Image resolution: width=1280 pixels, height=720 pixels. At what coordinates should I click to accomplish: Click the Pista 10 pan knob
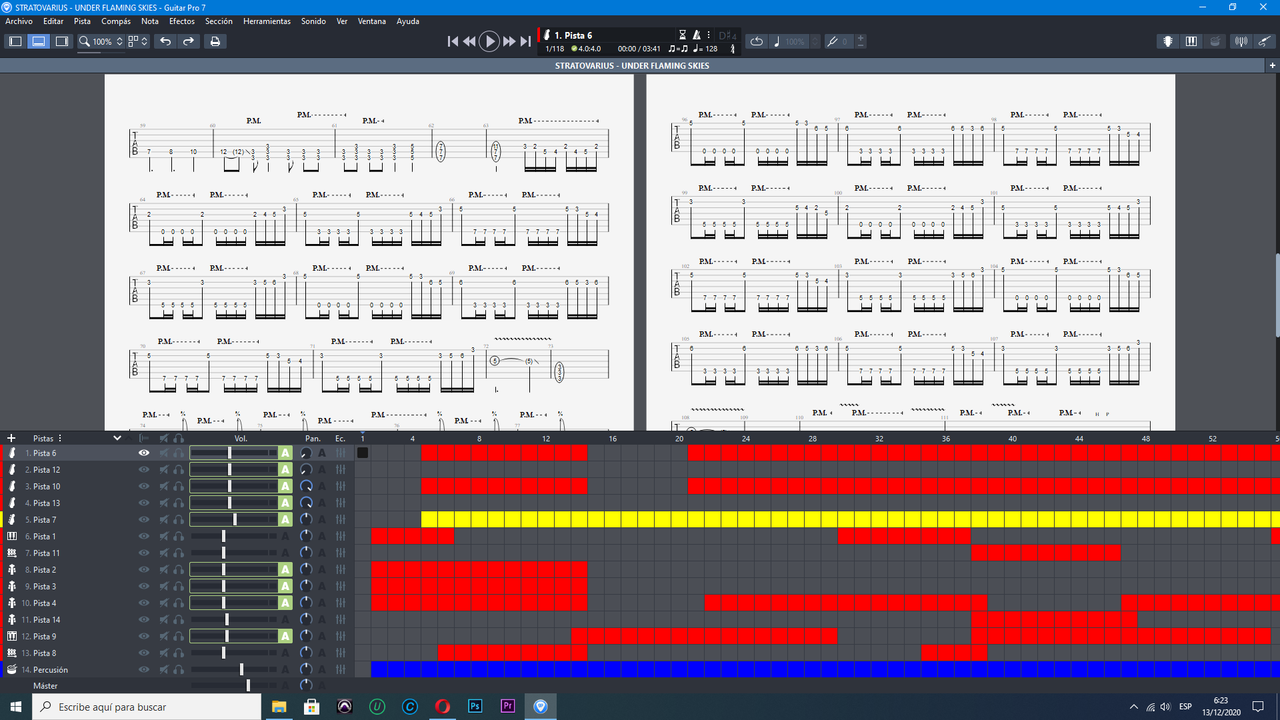point(306,486)
